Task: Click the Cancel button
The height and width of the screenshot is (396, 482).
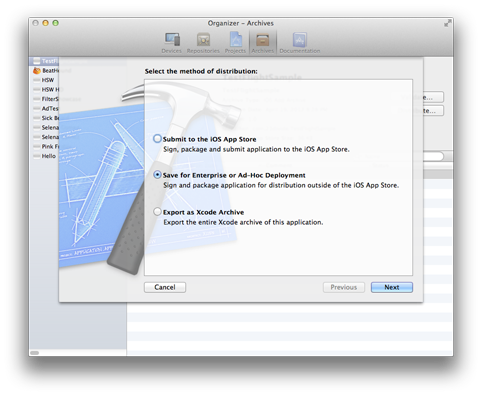Action: pos(165,287)
